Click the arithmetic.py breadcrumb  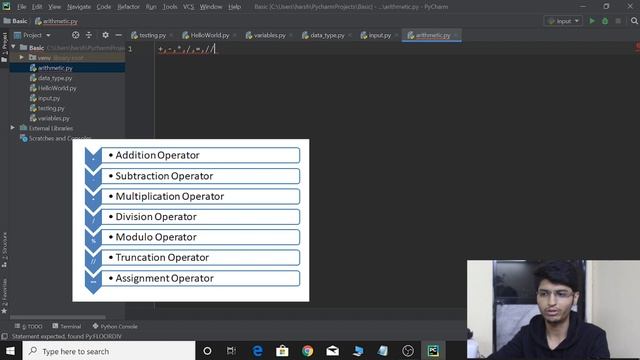coord(56,21)
